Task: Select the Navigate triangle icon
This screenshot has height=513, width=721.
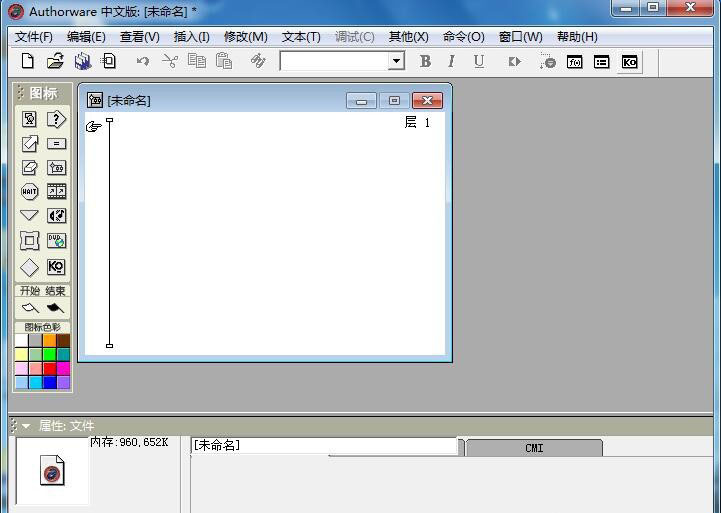Action: click(x=29, y=215)
